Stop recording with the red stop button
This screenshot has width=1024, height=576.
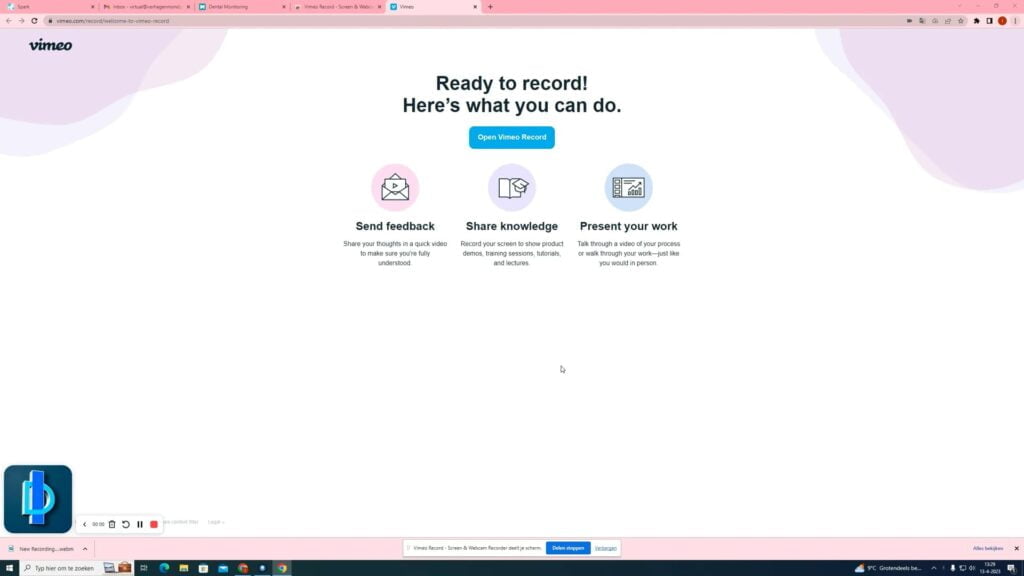(x=154, y=524)
